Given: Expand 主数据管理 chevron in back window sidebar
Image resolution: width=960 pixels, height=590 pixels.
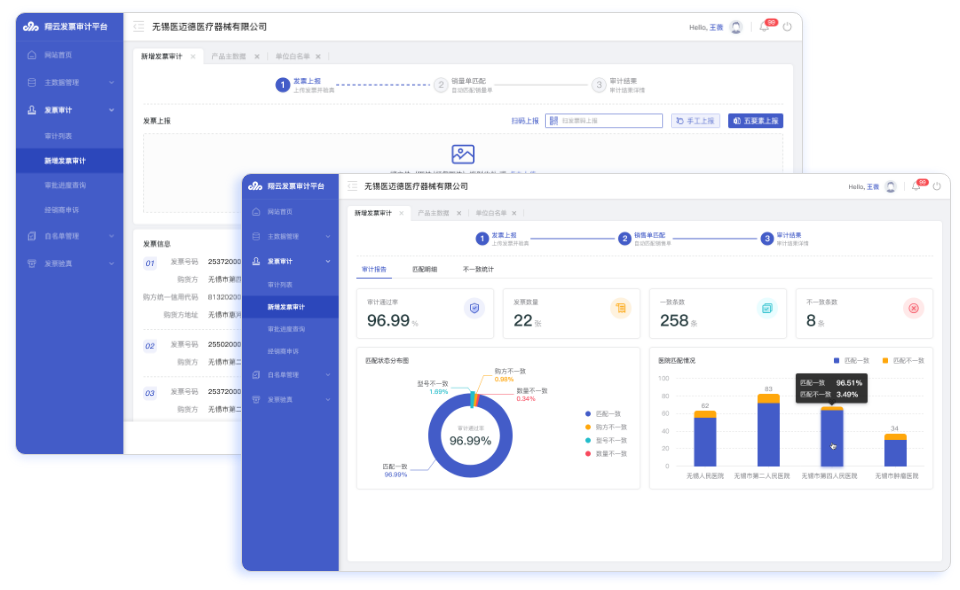Looking at the screenshot, I should pyautogui.click(x=111, y=83).
